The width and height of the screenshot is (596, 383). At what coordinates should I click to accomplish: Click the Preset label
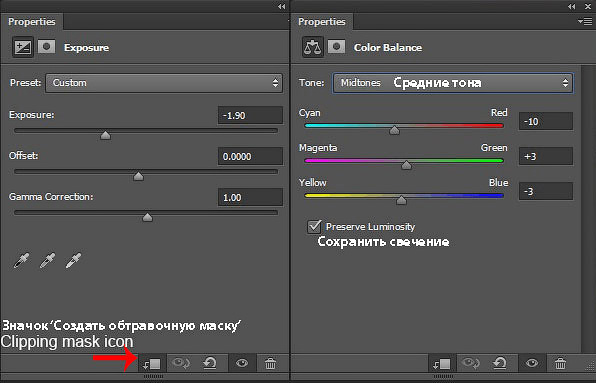tap(25, 83)
